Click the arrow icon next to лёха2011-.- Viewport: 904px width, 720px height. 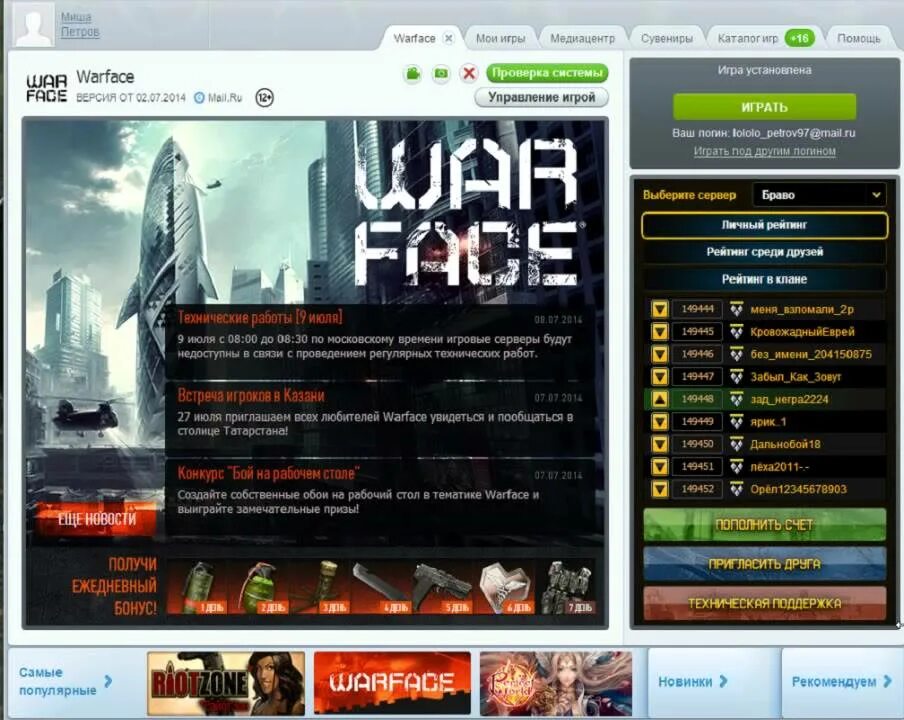point(660,467)
